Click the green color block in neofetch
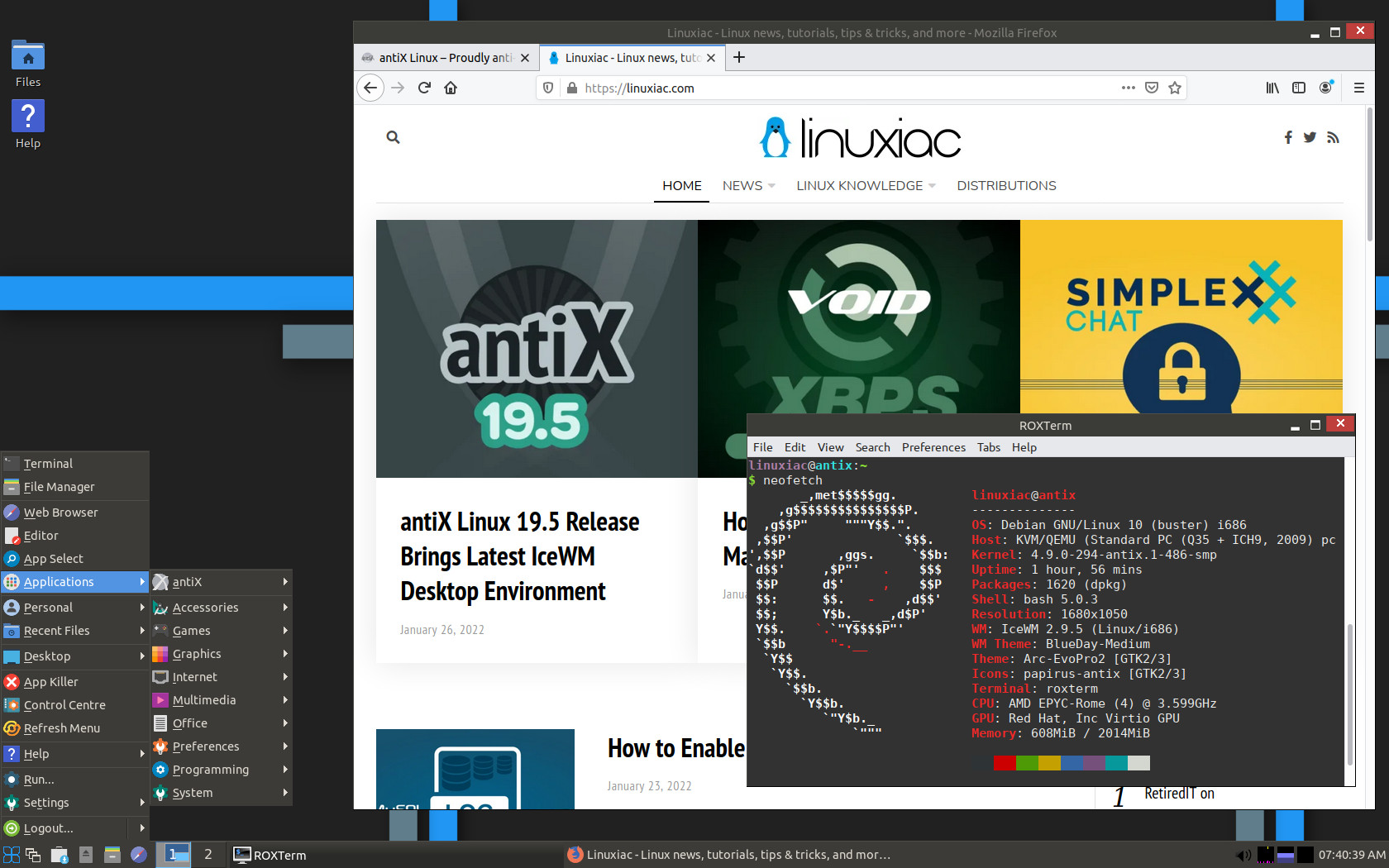This screenshot has width=1389, height=868. (x=1026, y=763)
